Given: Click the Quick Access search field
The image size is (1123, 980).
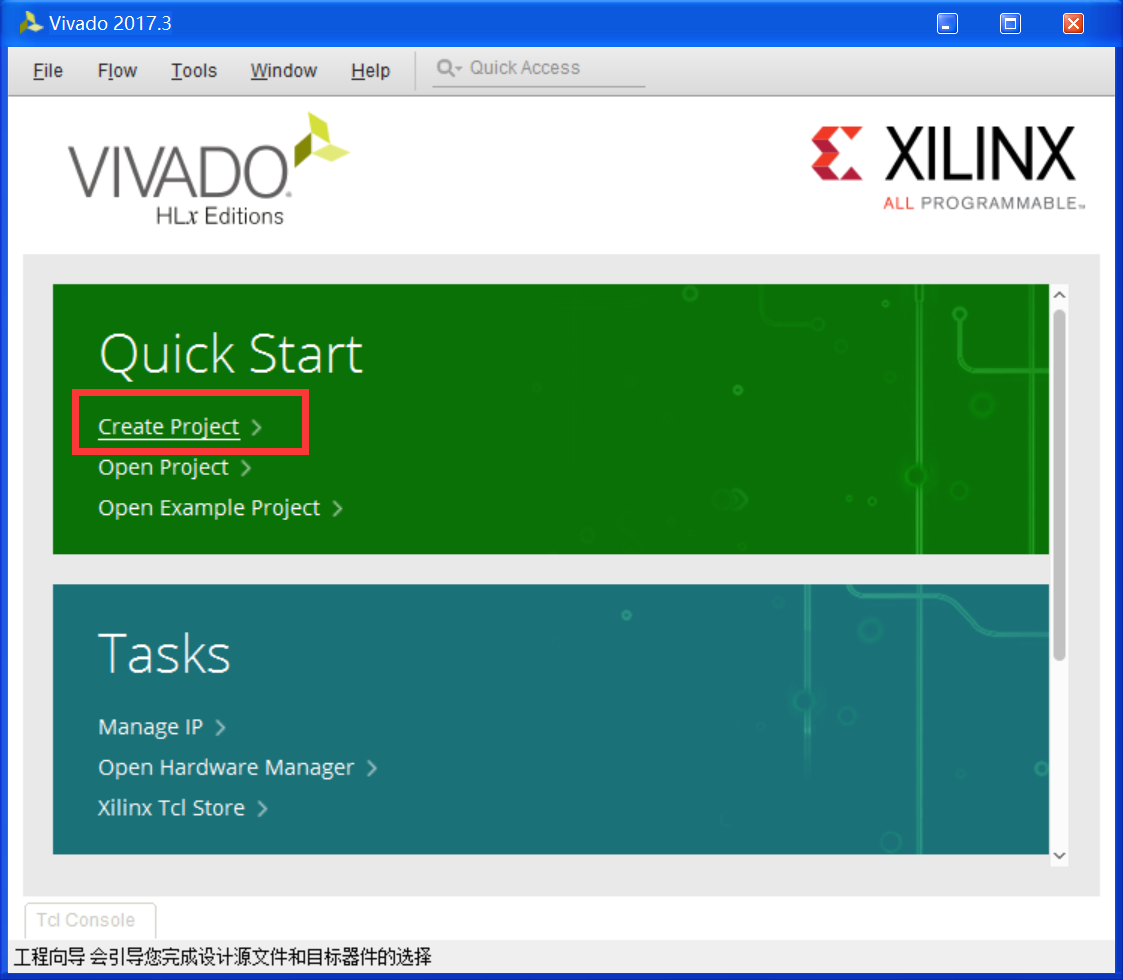Looking at the screenshot, I should coord(539,69).
